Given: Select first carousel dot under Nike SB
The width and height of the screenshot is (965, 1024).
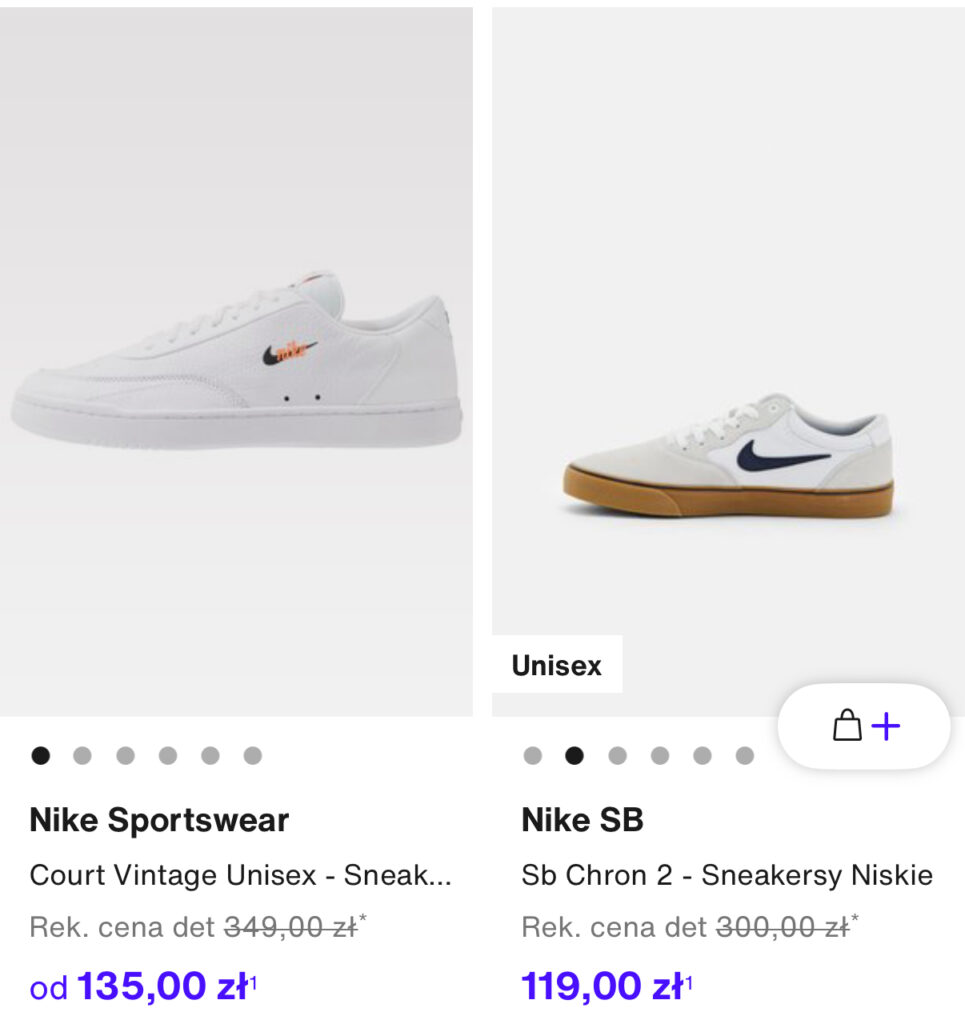Looking at the screenshot, I should point(533,756).
